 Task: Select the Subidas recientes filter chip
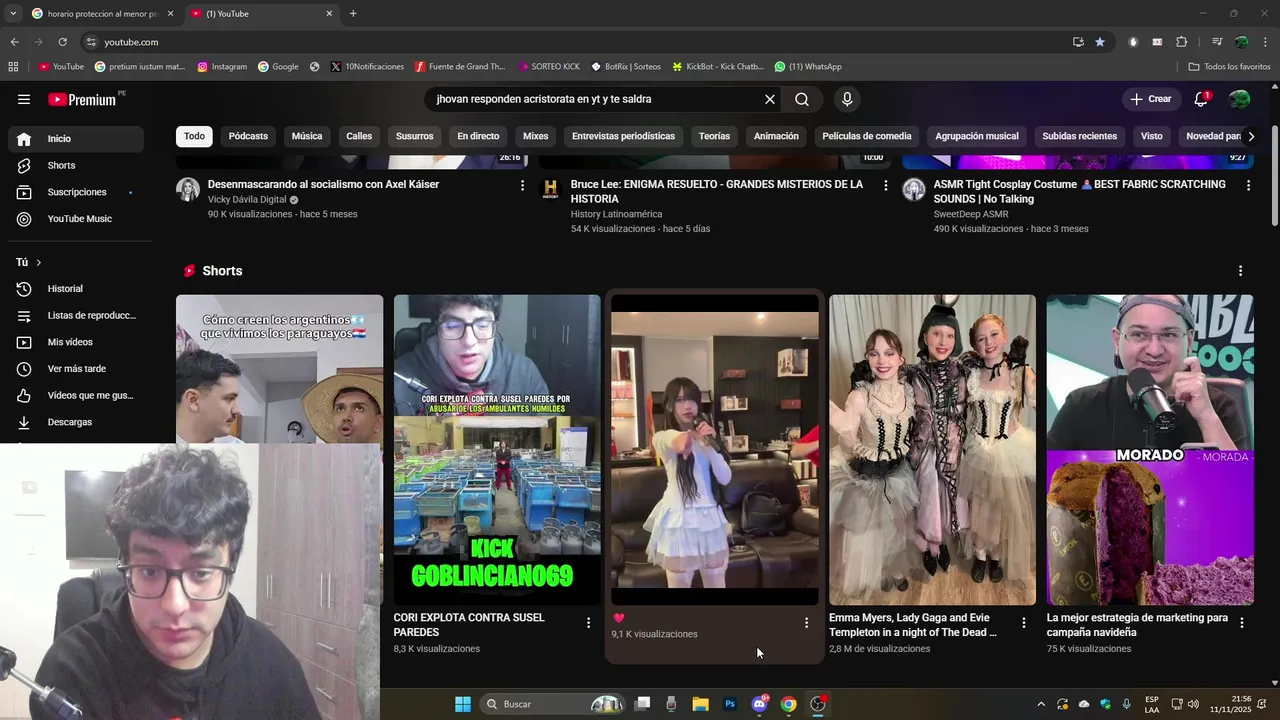point(1079,136)
